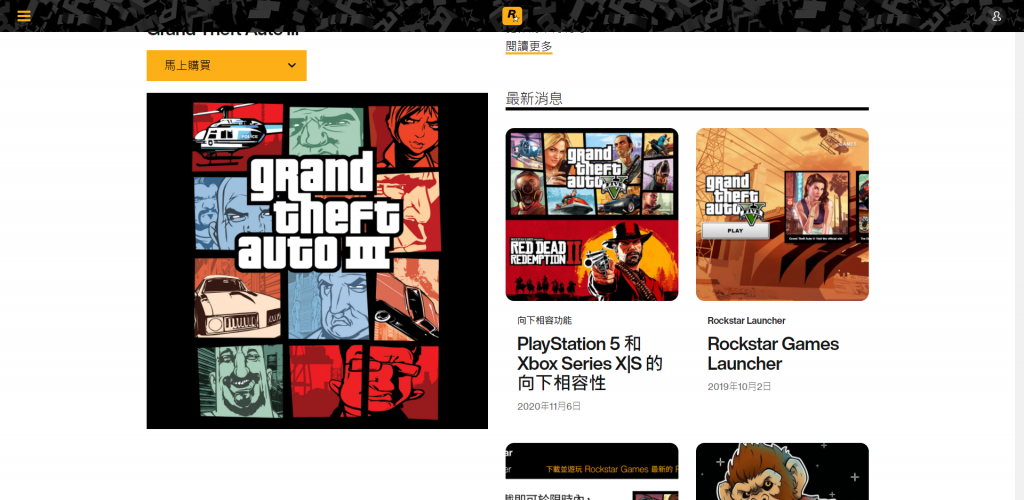This screenshot has width=1024, height=500.
Task: Open the bottom-left partially visible news card
Action: click(592, 471)
